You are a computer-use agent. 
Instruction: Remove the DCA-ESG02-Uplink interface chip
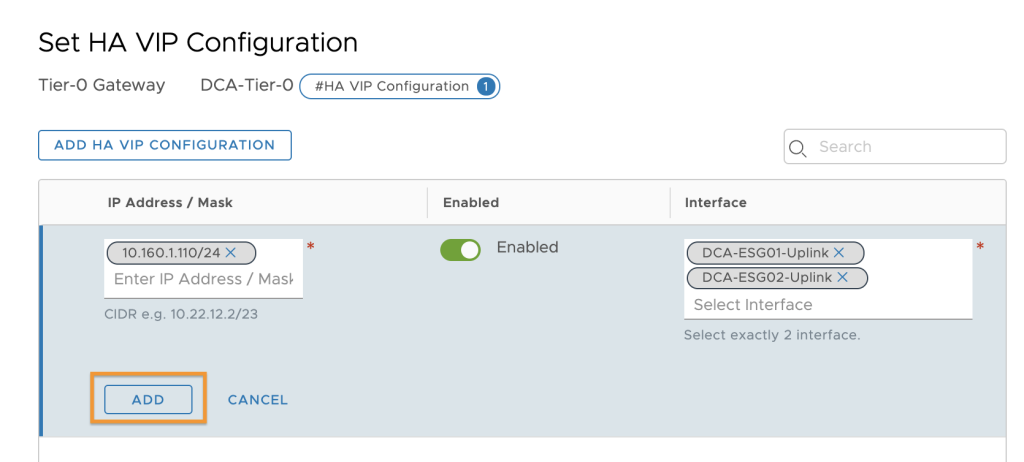tap(842, 278)
